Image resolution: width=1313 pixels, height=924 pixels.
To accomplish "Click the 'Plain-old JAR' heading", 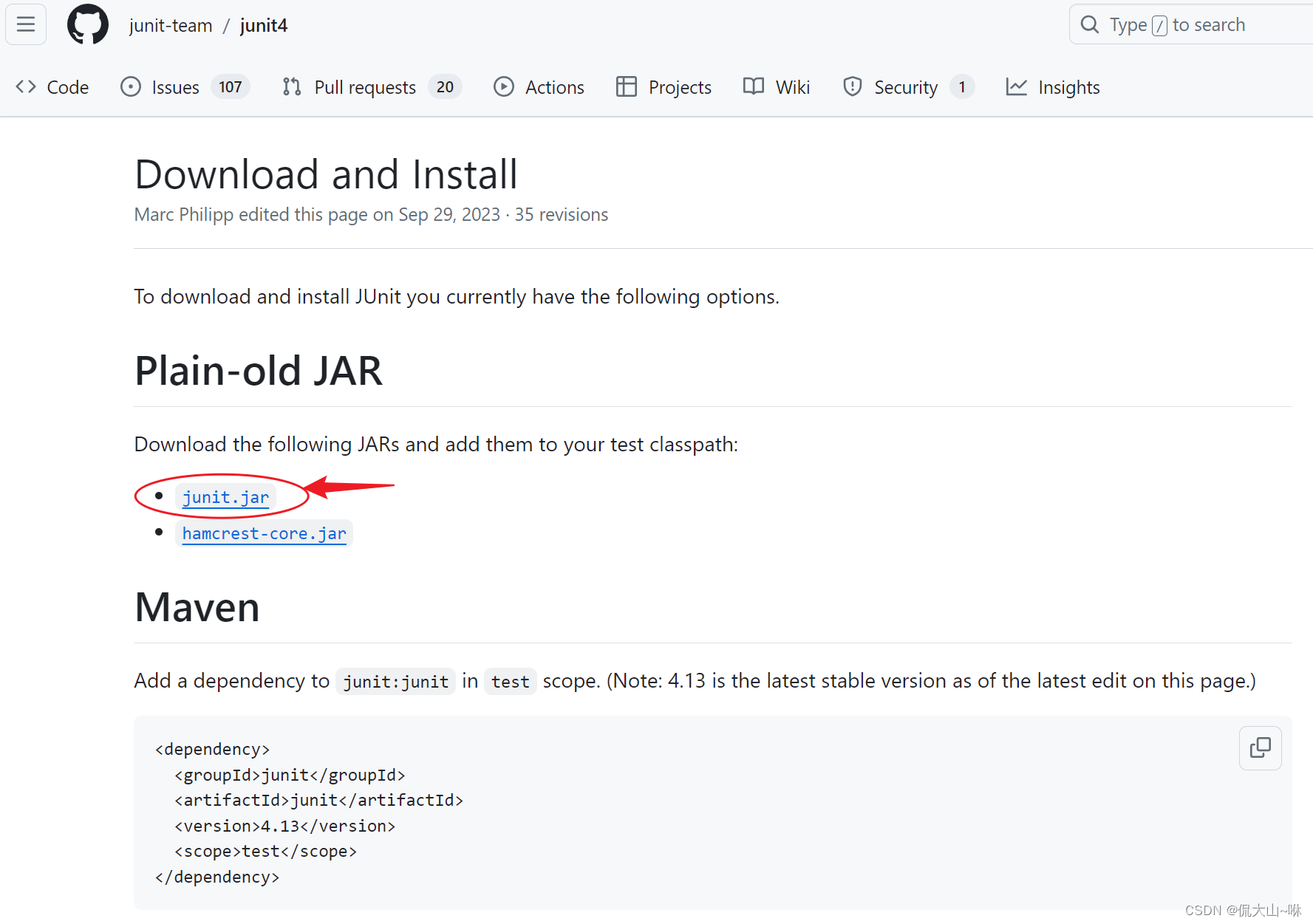I will pos(259,371).
